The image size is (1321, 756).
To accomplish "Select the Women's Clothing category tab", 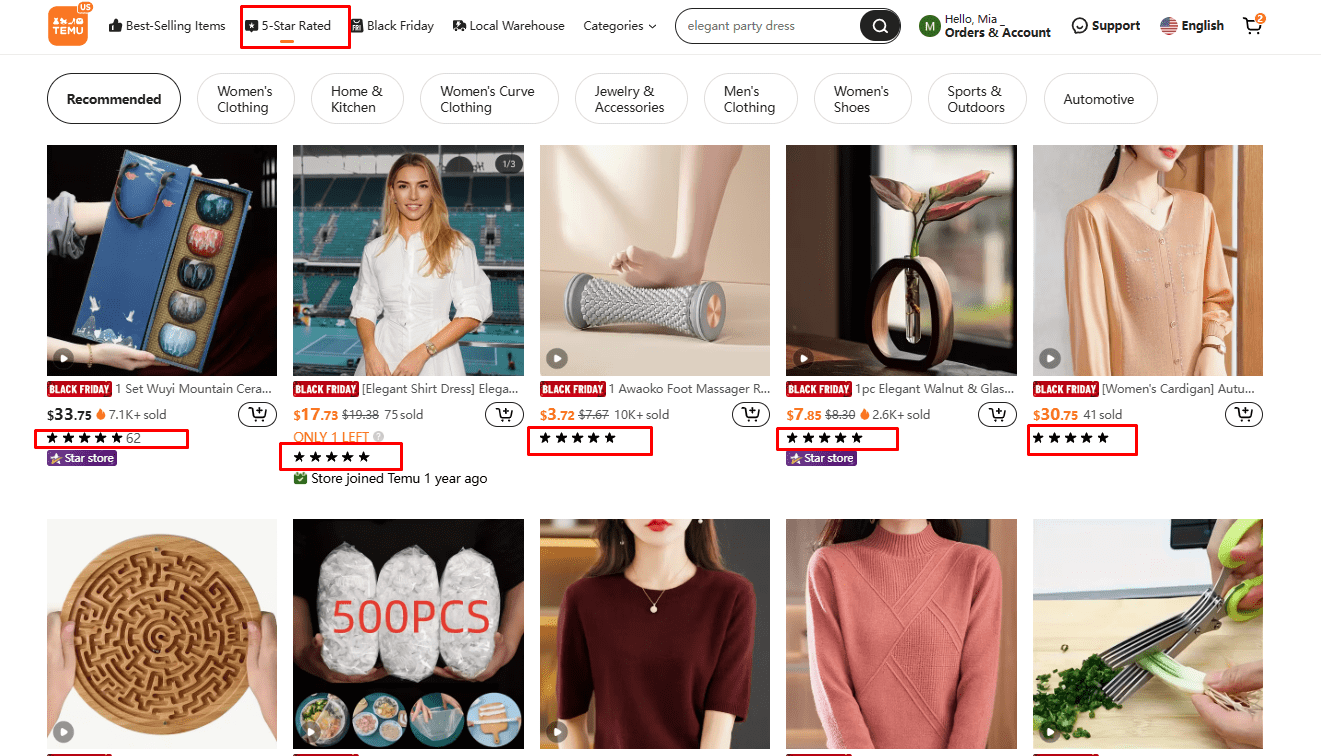I will (x=244, y=99).
